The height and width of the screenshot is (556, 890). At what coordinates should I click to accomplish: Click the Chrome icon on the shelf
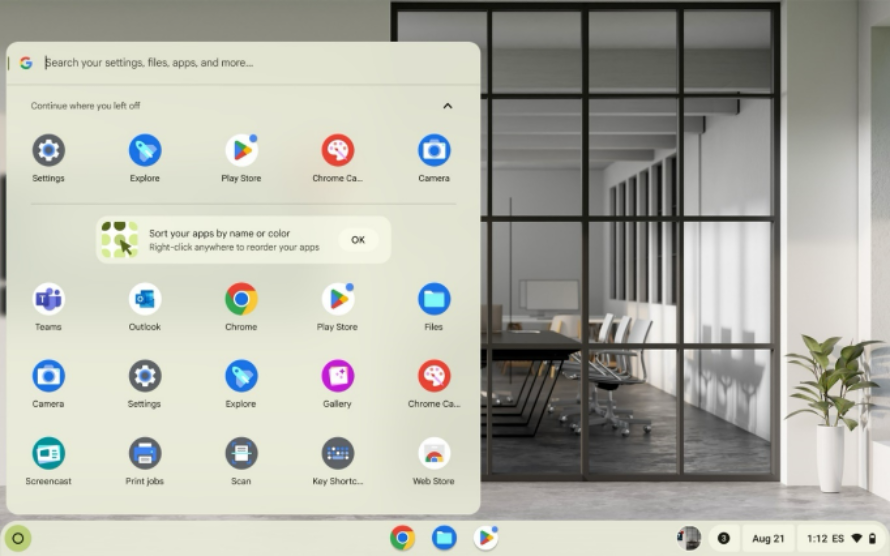(x=402, y=538)
